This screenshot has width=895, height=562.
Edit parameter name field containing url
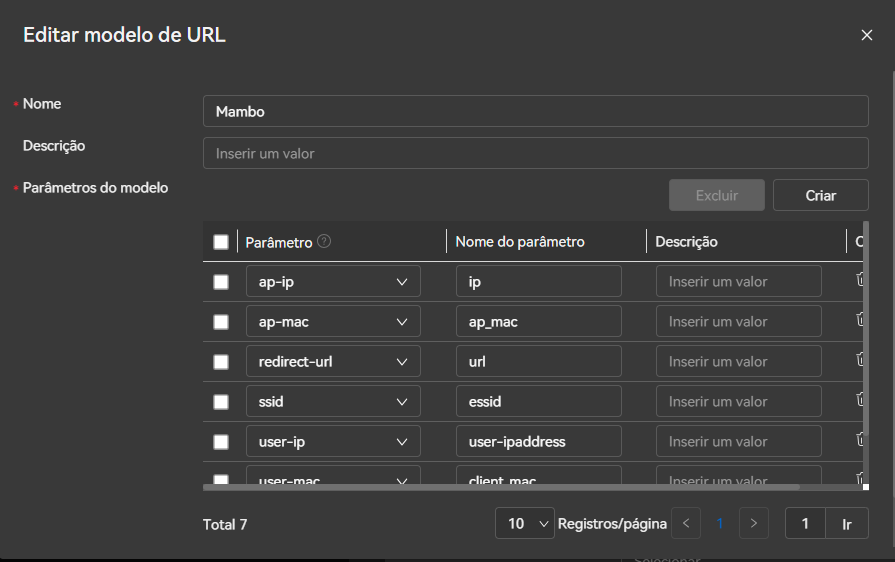(538, 361)
